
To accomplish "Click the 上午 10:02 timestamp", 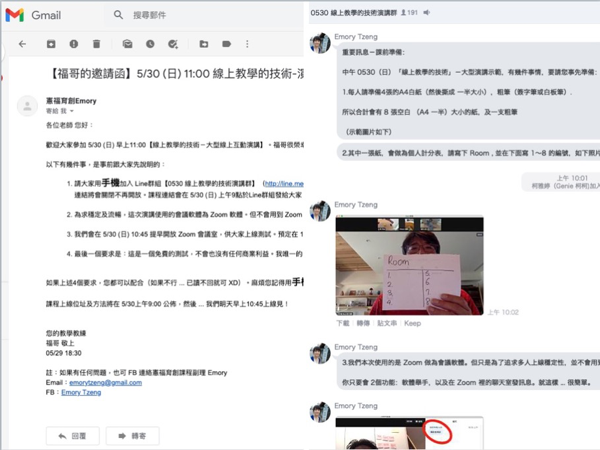I will [x=503, y=312].
